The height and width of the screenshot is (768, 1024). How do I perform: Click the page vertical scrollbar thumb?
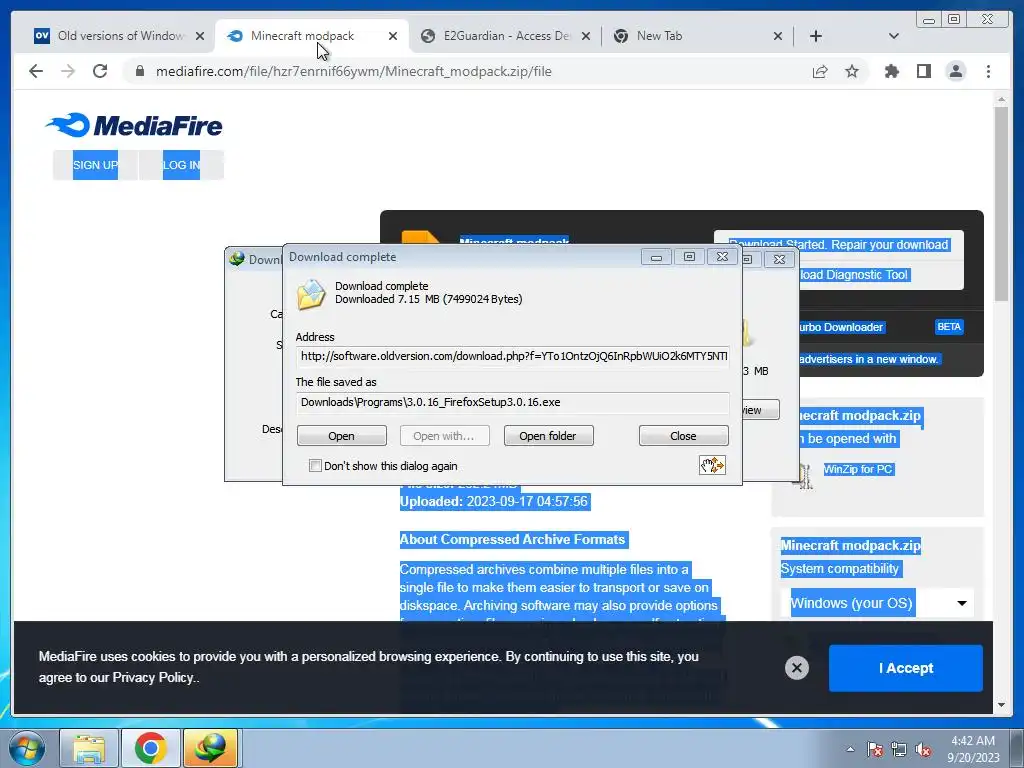pyautogui.click(x=1001, y=203)
